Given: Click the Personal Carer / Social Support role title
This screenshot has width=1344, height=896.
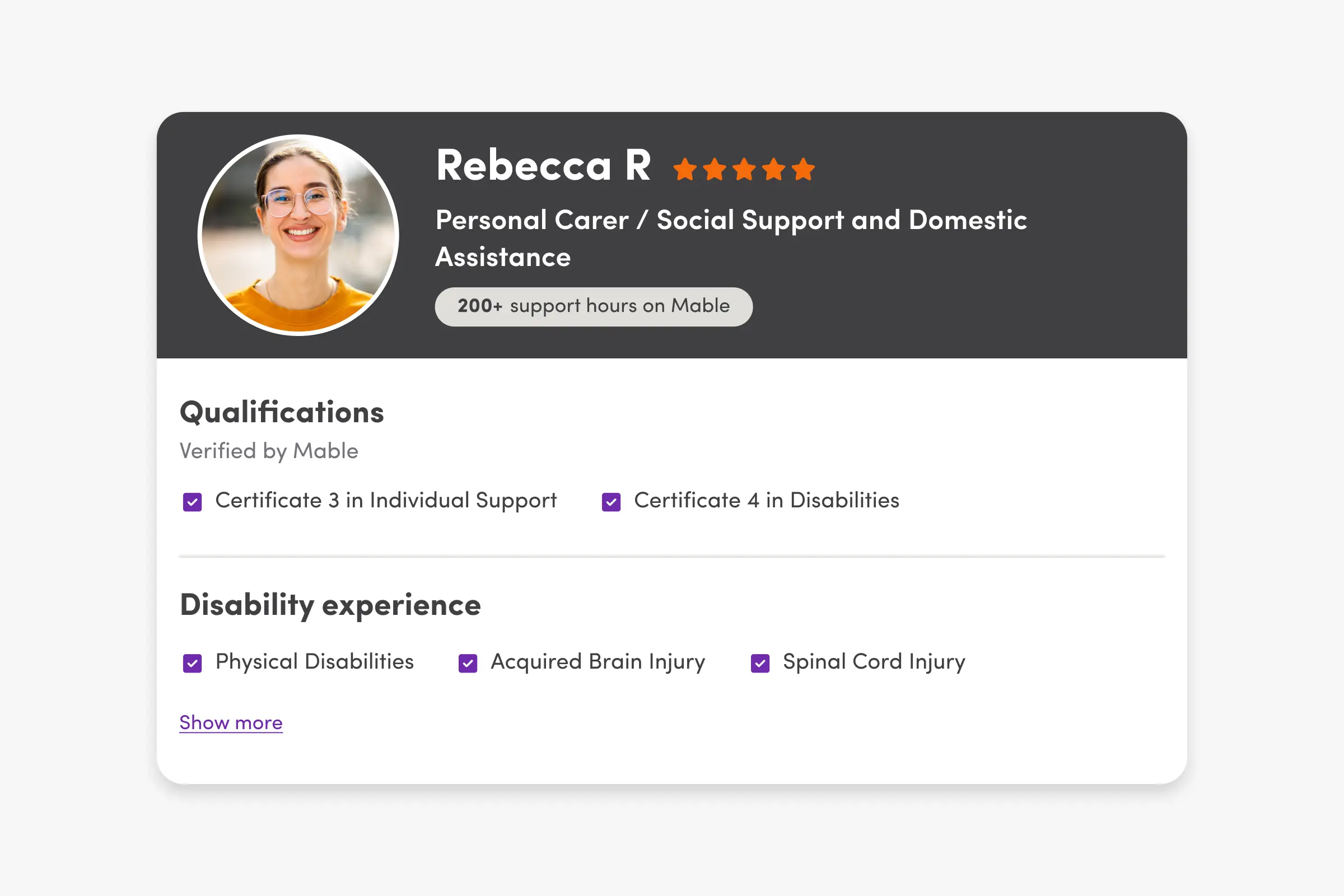Looking at the screenshot, I should 731,239.
